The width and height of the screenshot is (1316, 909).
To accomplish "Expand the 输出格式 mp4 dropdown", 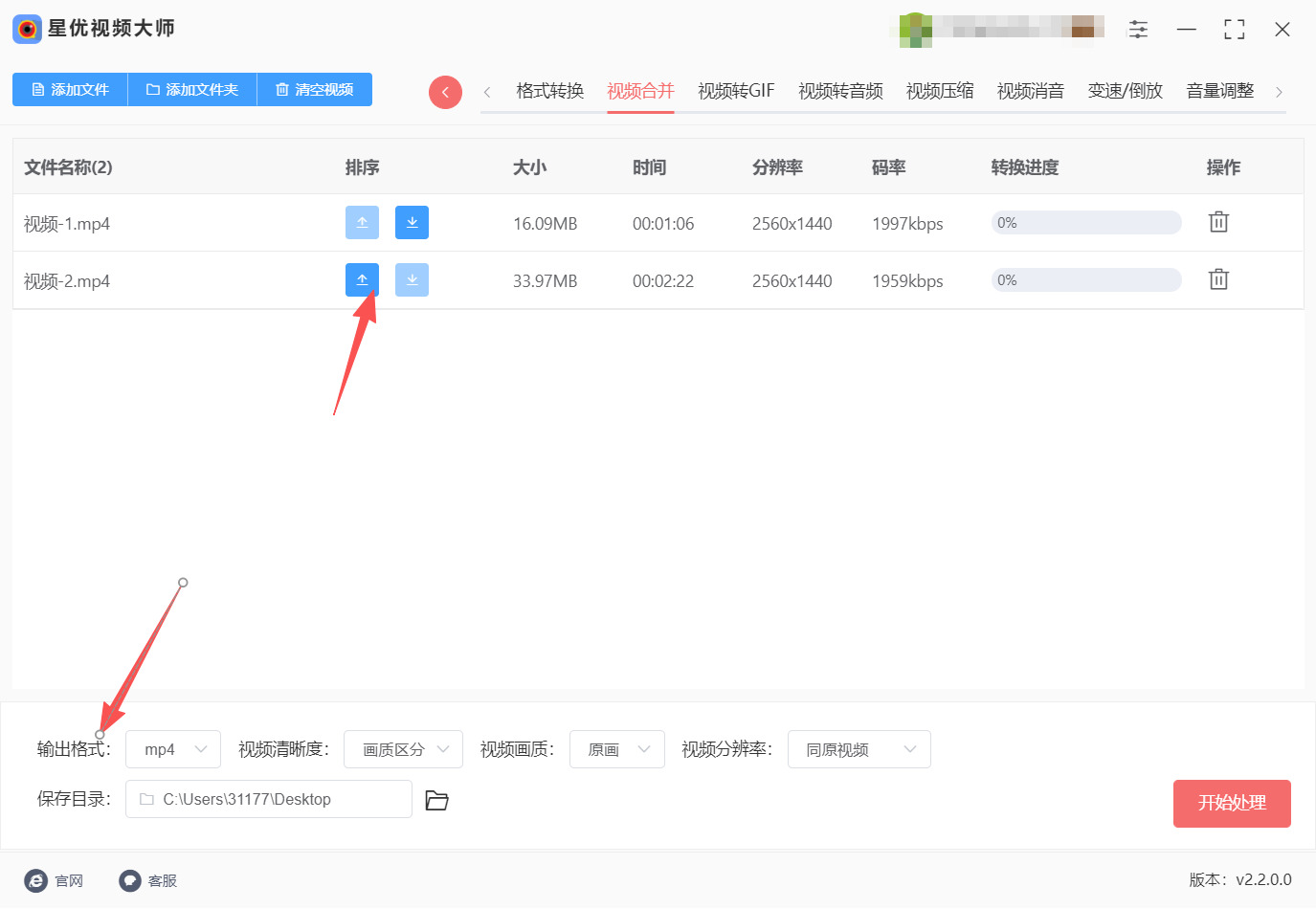I will [173, 749].
